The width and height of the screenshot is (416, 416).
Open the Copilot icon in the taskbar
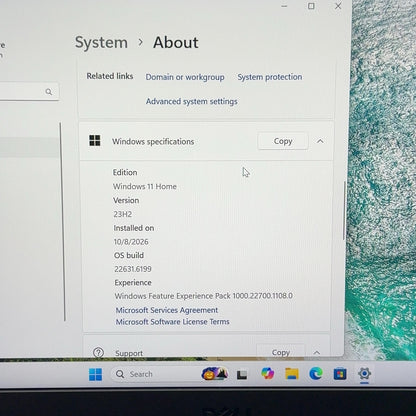(267, 373)
